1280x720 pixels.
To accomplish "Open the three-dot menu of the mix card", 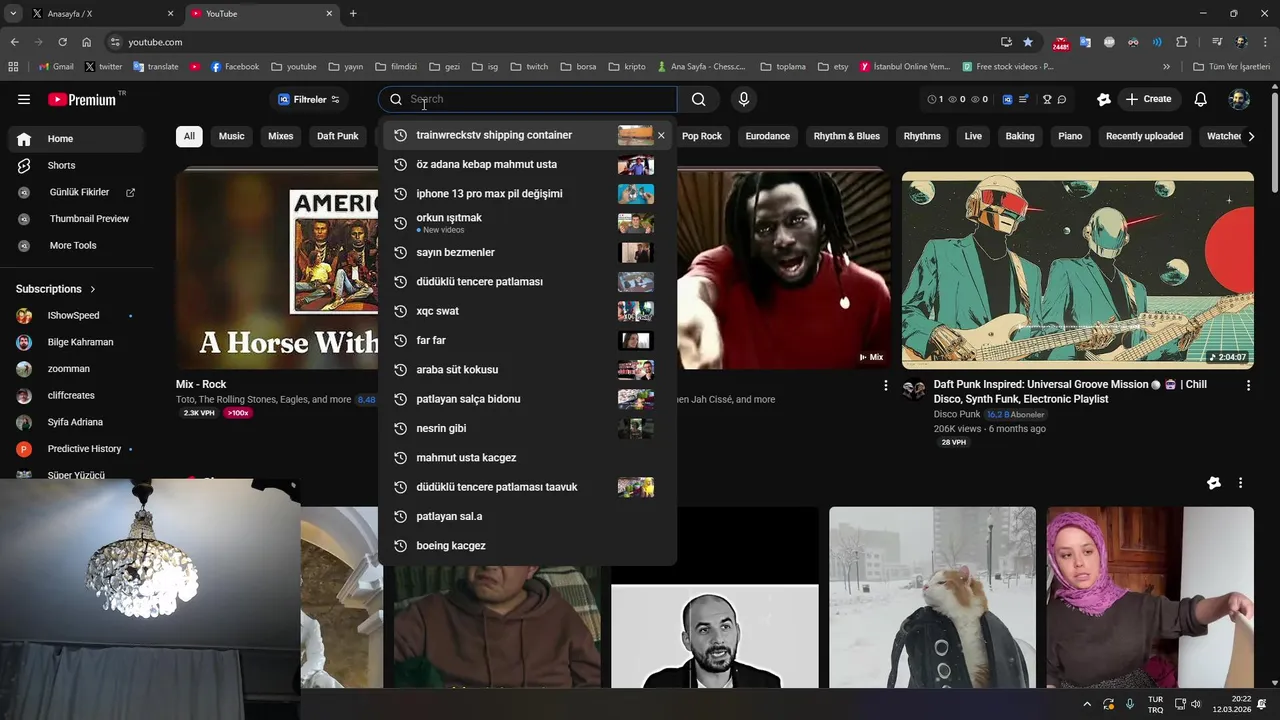I will (x=885, y=385).
